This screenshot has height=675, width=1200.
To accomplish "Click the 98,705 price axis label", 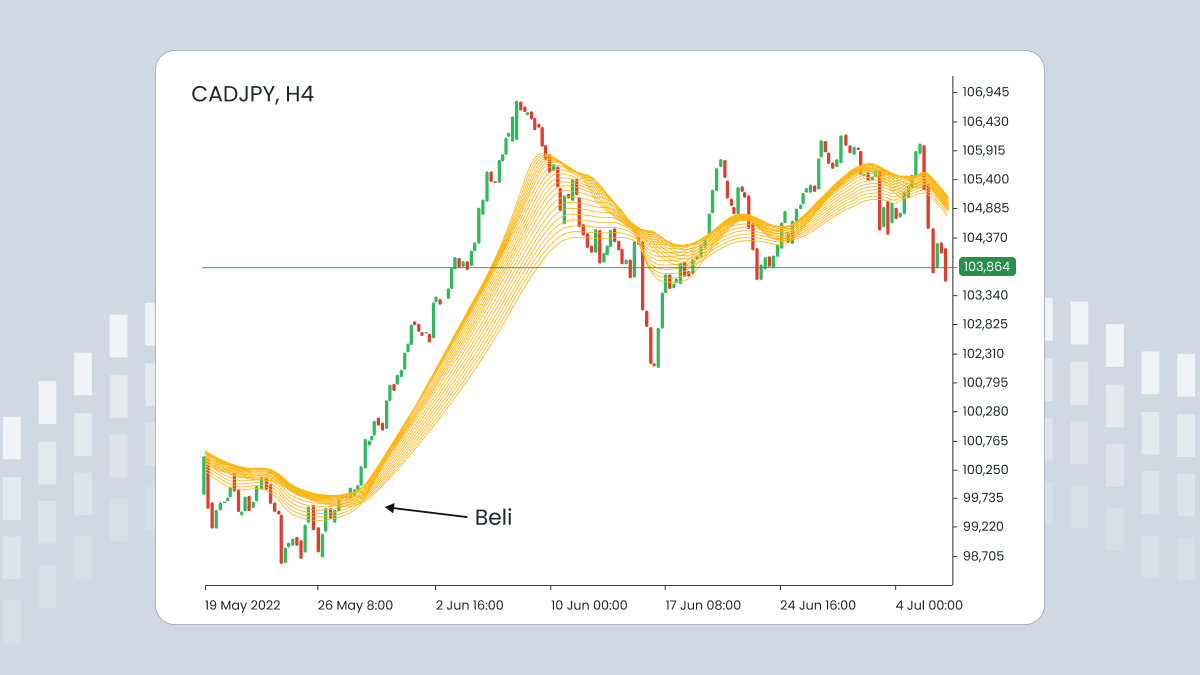I will point(986,556).
